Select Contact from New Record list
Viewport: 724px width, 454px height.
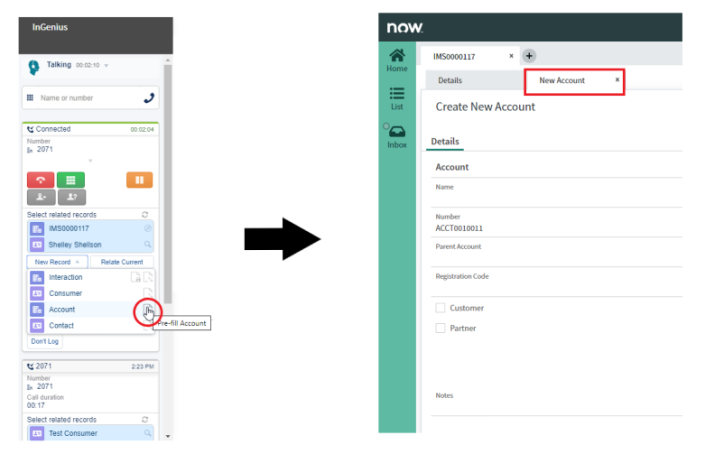62,325
